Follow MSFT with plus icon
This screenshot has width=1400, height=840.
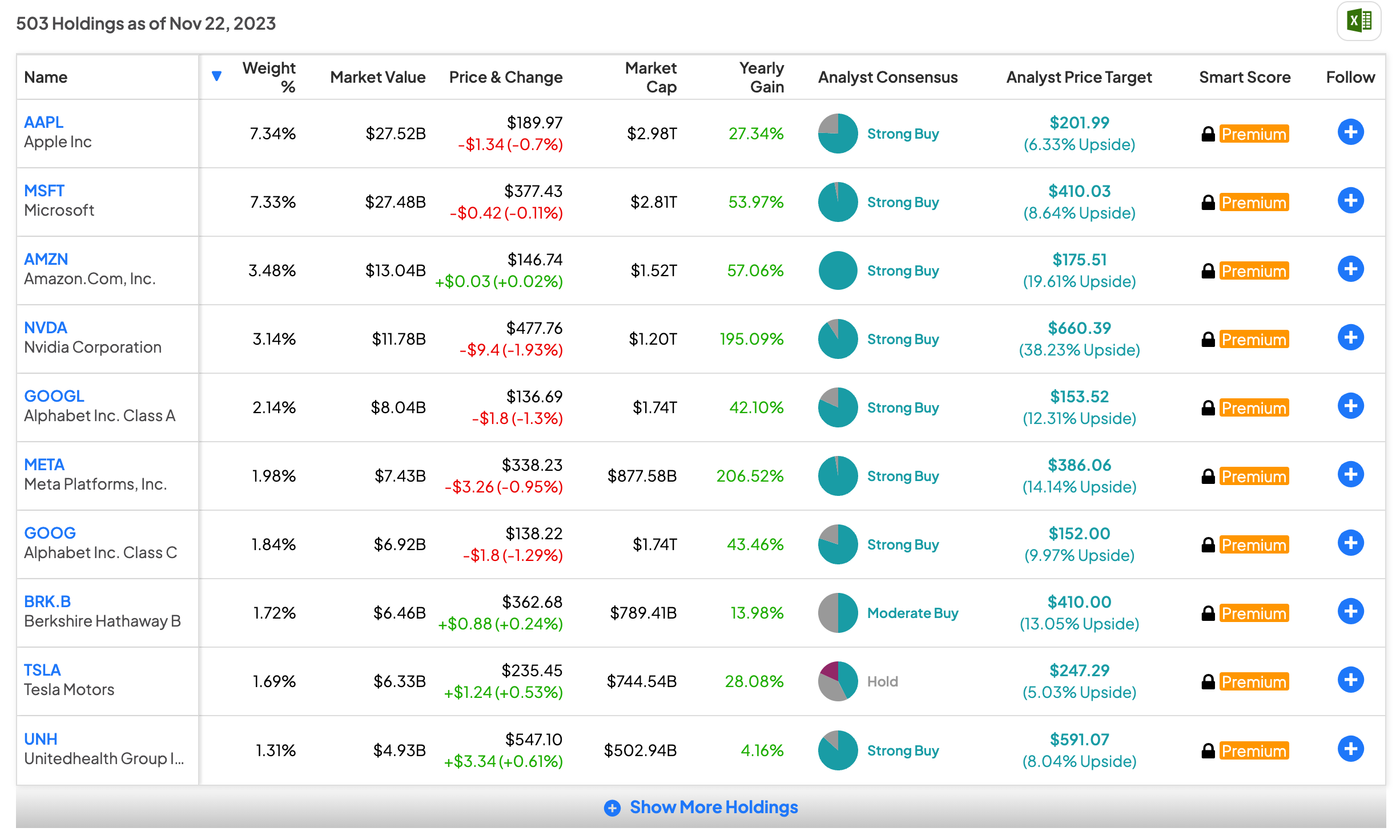pyautogui.click(x=1350, y=201)
